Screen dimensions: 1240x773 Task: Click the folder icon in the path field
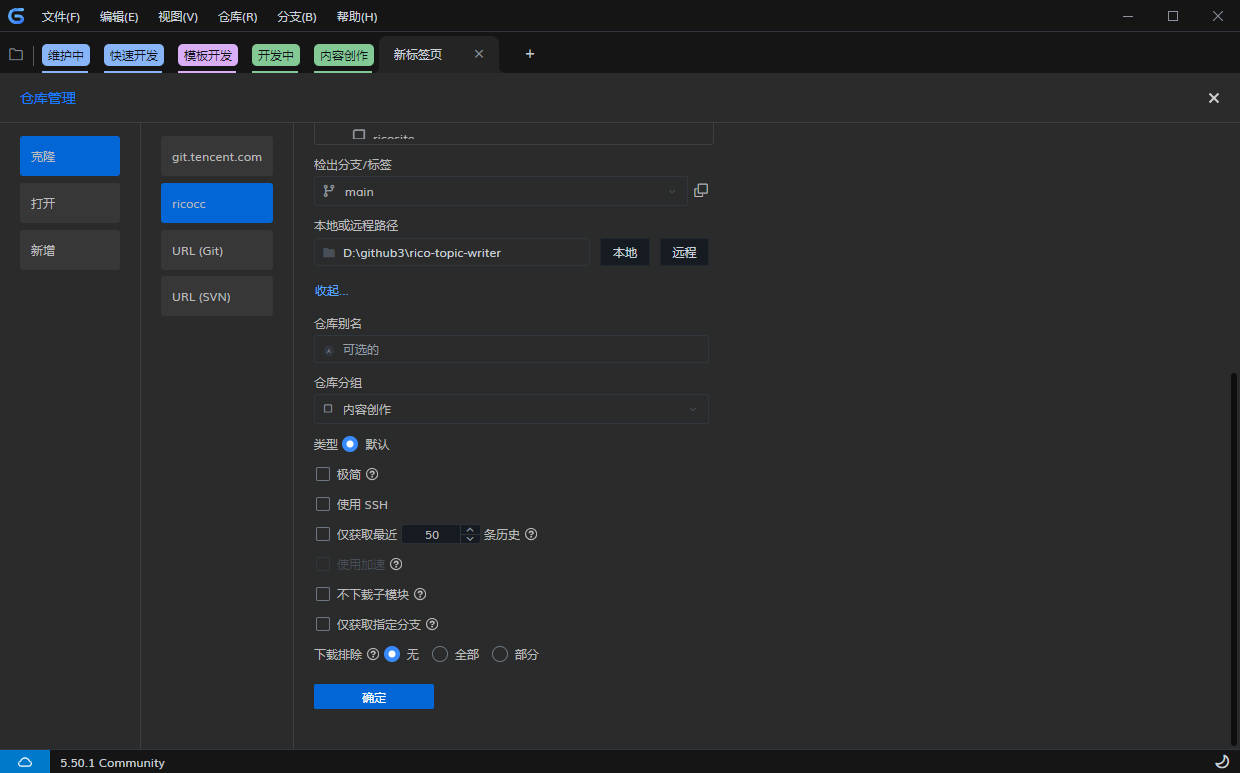tap(329, 253)
